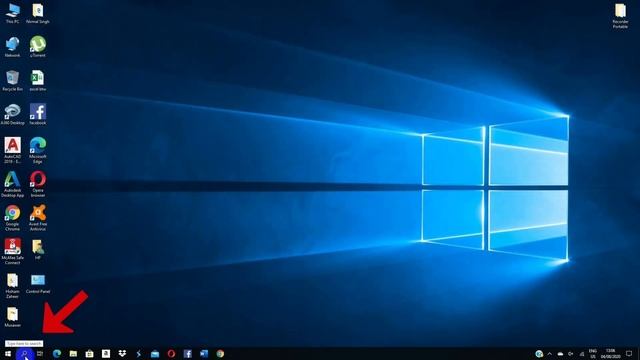Screen dimensions: 640x360
Task: Open Microsoft Edge from the taskbar
Action: click(57, 353)
